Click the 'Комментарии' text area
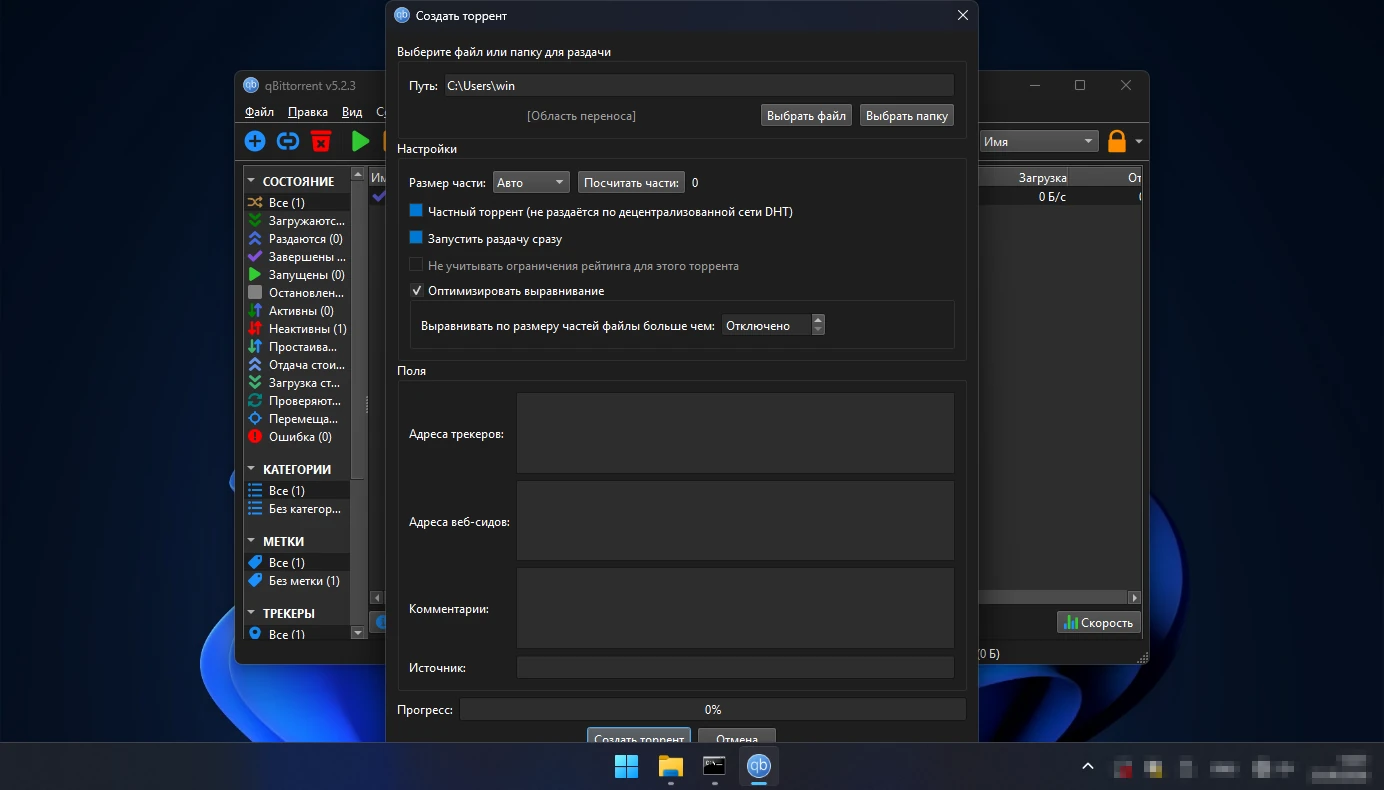 point(735,609)
